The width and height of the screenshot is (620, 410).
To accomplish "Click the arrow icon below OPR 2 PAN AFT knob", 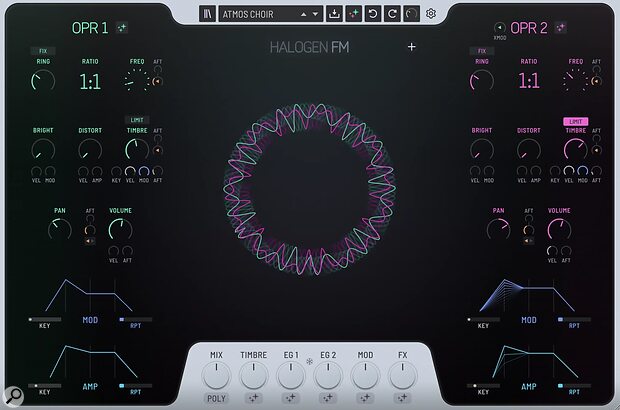I will (529, 241).
